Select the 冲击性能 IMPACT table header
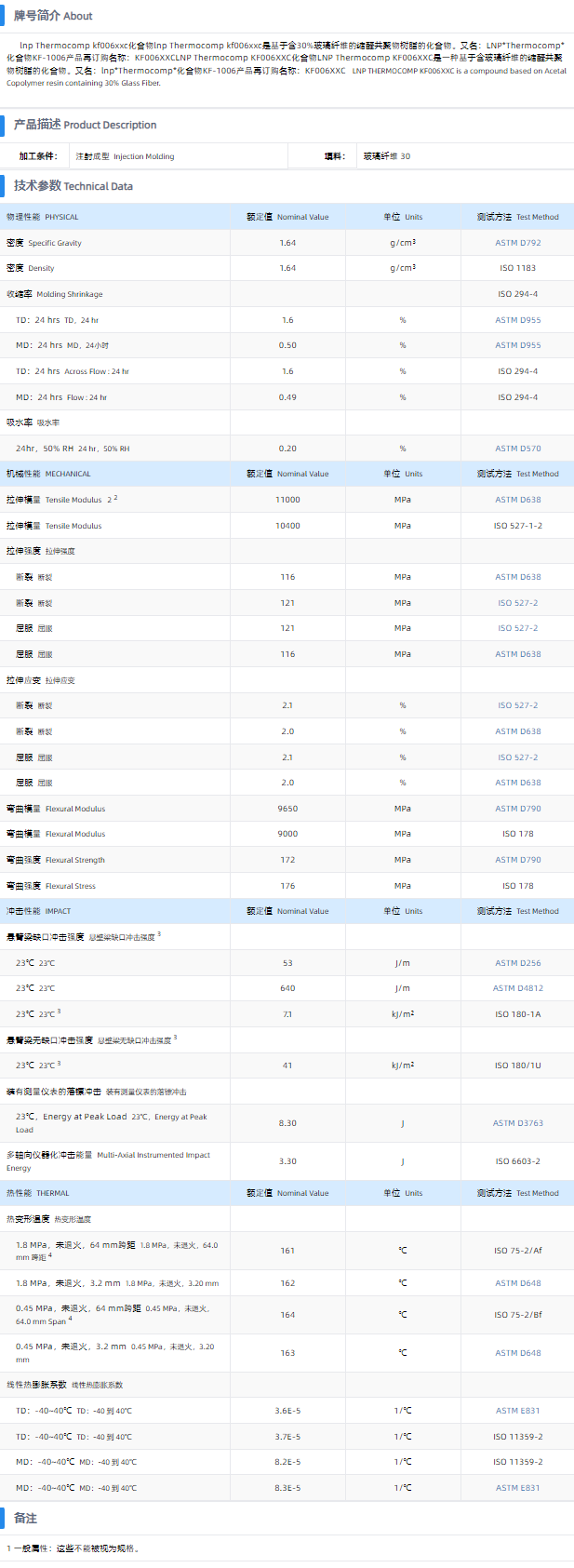This screenshot has height=1568, width=574. [38, 911]
